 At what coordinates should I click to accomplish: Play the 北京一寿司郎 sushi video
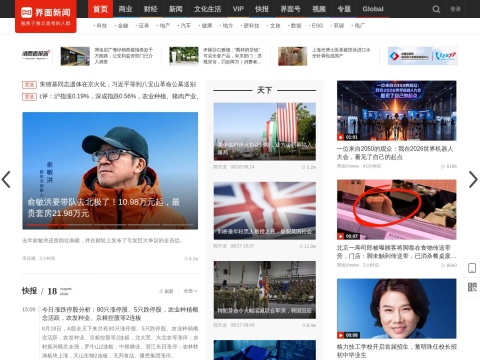tap(396, 209)
